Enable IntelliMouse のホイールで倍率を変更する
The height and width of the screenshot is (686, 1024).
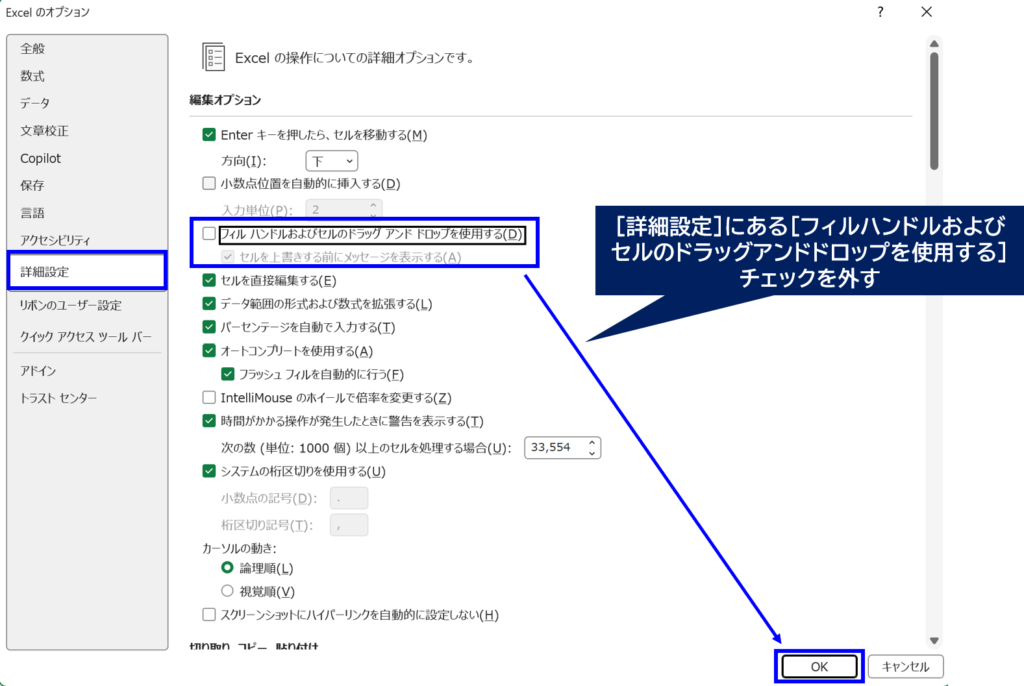click(209, 397)
